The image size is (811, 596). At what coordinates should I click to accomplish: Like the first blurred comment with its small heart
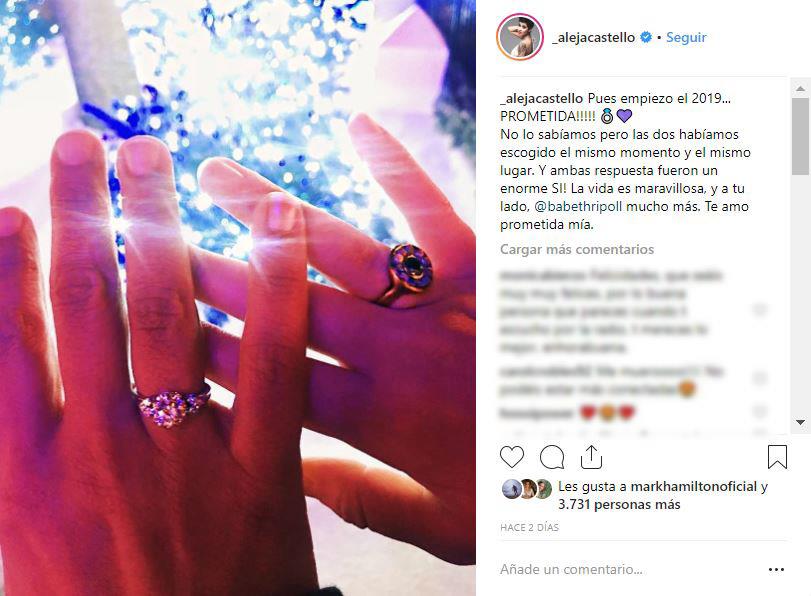click(x=760, y=310)
